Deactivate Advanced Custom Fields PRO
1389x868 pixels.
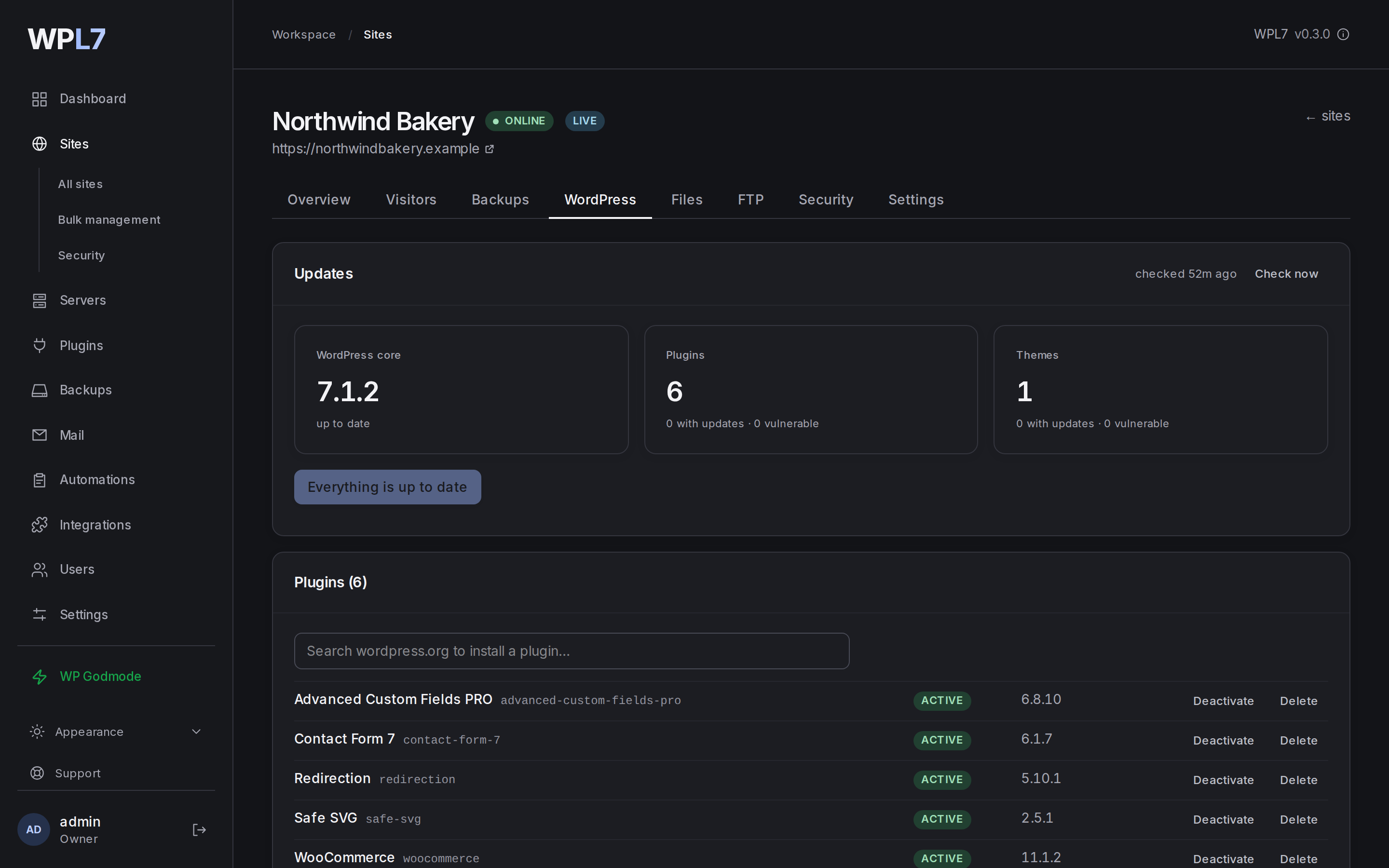pos(1223,701)
